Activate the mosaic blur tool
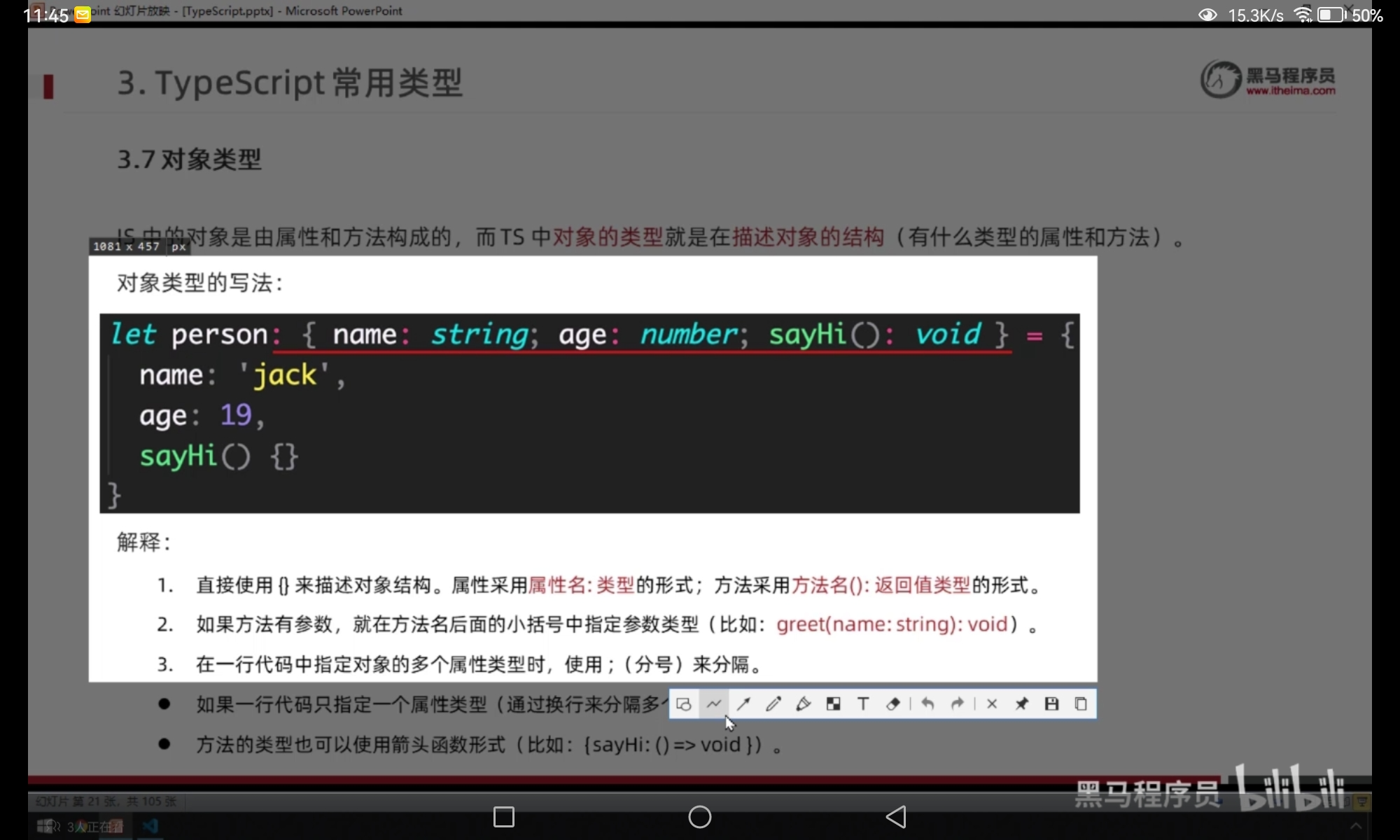The image size is (1400, 840). [833, 704]
